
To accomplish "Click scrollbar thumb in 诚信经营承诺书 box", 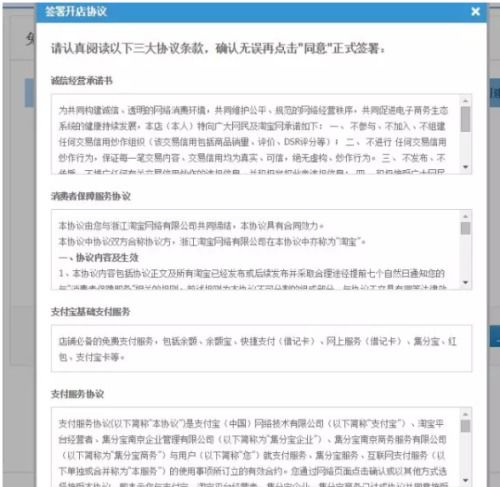I will [x=466, y=119].
